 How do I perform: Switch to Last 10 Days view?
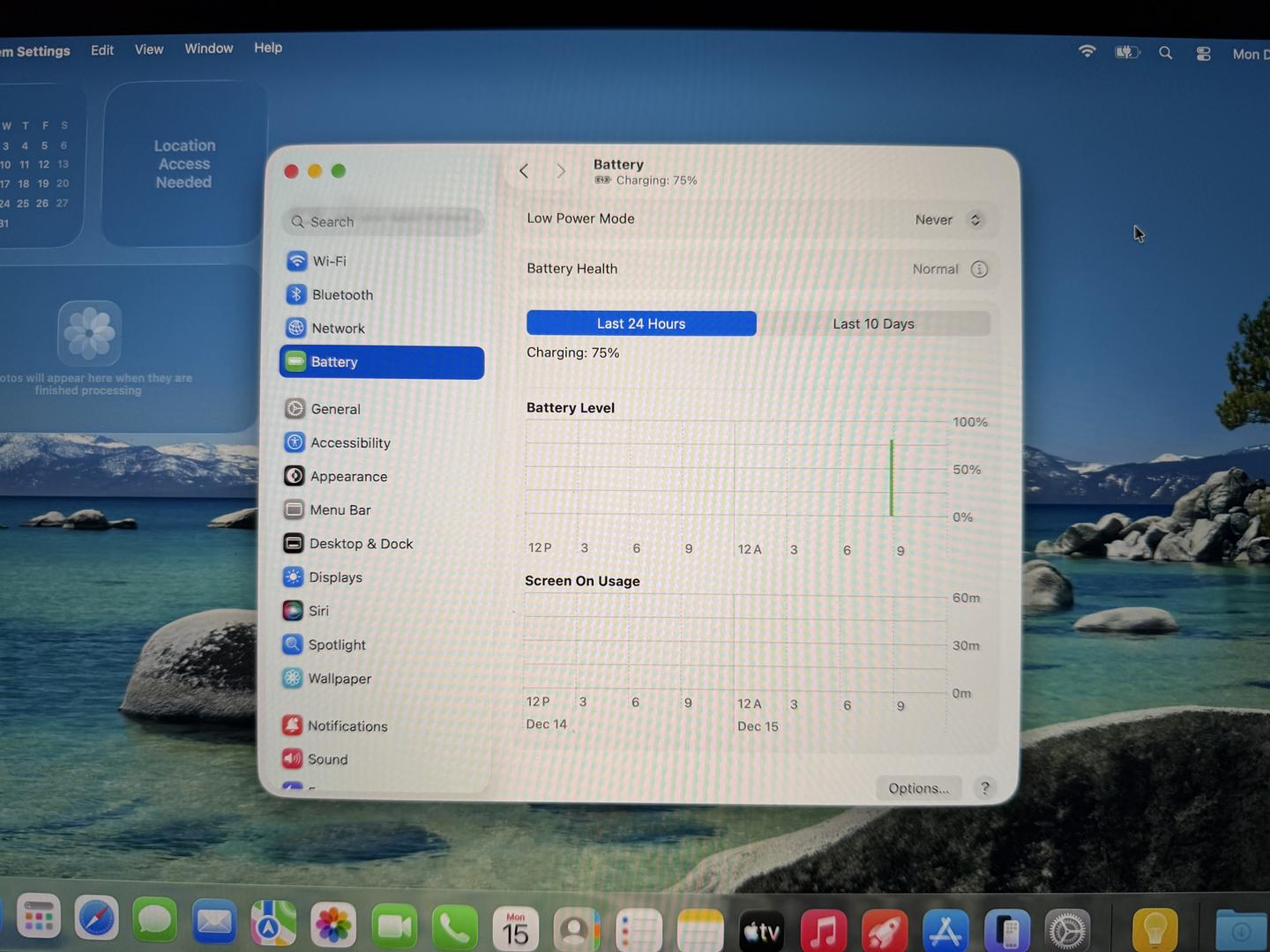(x=873, y=324)
